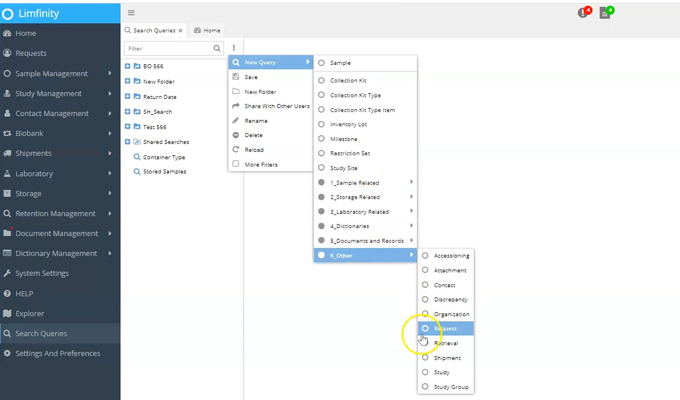Click the Sample Management circle icon

point(7,73)
